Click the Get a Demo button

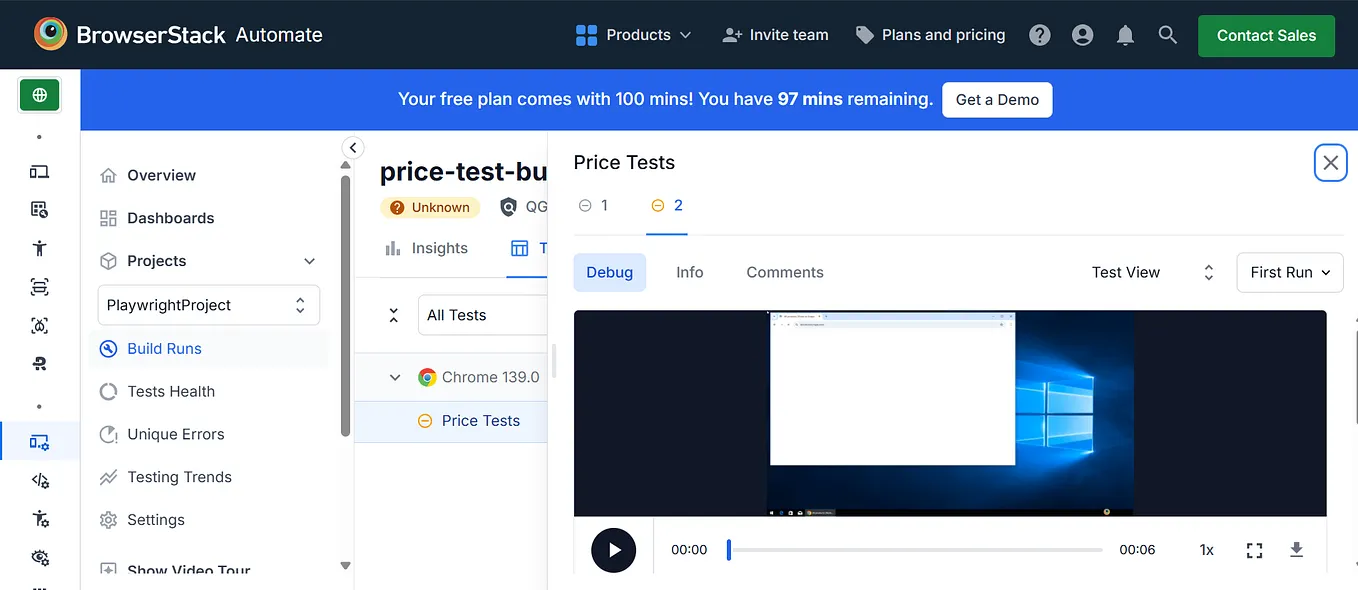pos(996,99)
